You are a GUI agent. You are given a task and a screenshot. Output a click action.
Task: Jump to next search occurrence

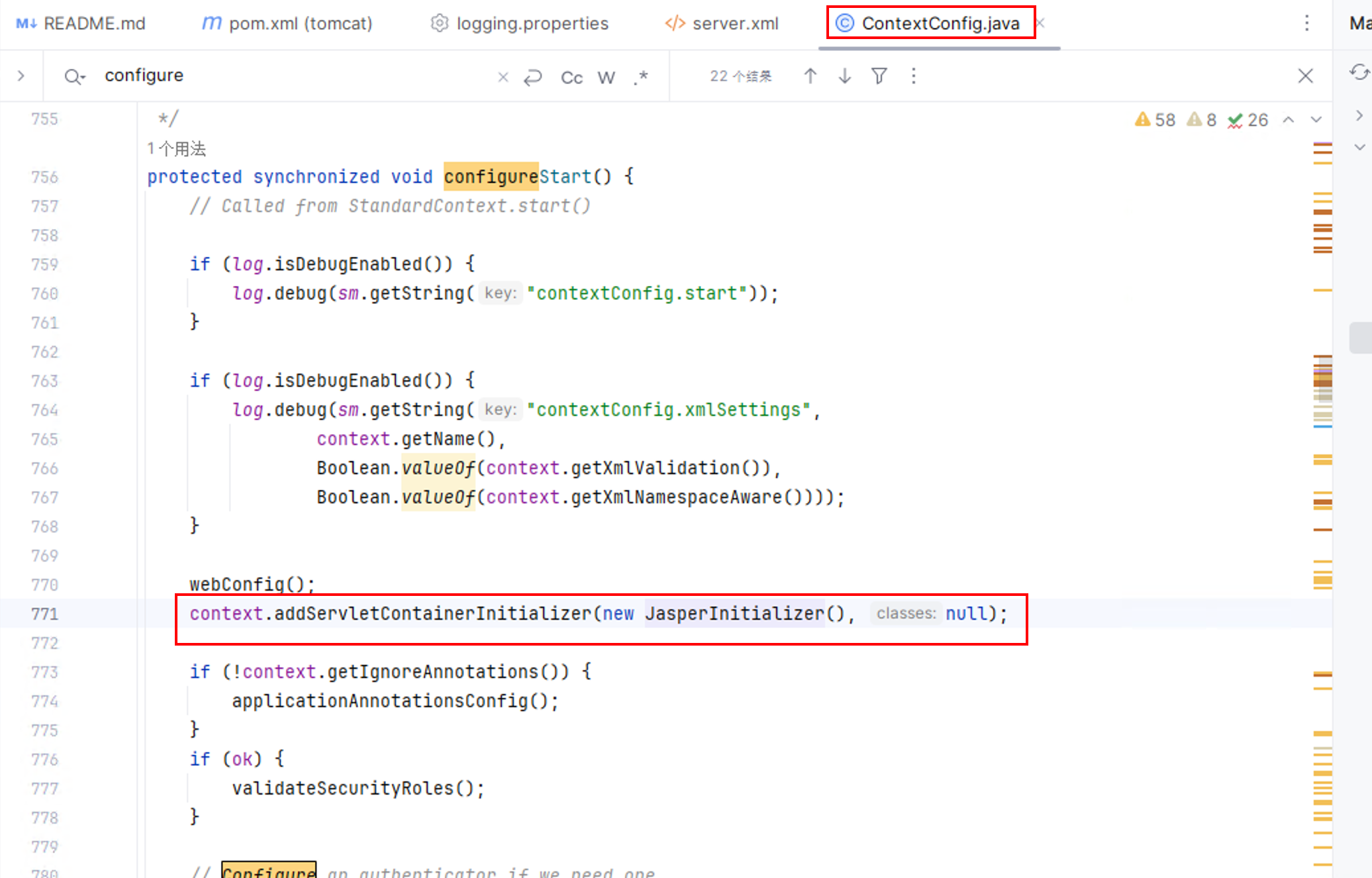coord(844,76)
